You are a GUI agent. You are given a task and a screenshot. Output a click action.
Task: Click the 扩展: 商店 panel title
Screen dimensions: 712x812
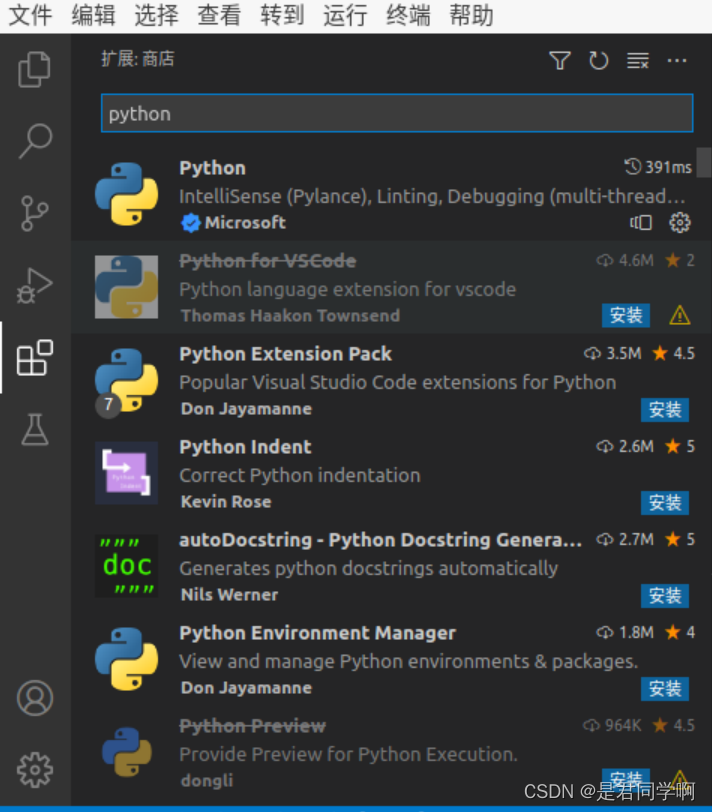coord(138,59)
